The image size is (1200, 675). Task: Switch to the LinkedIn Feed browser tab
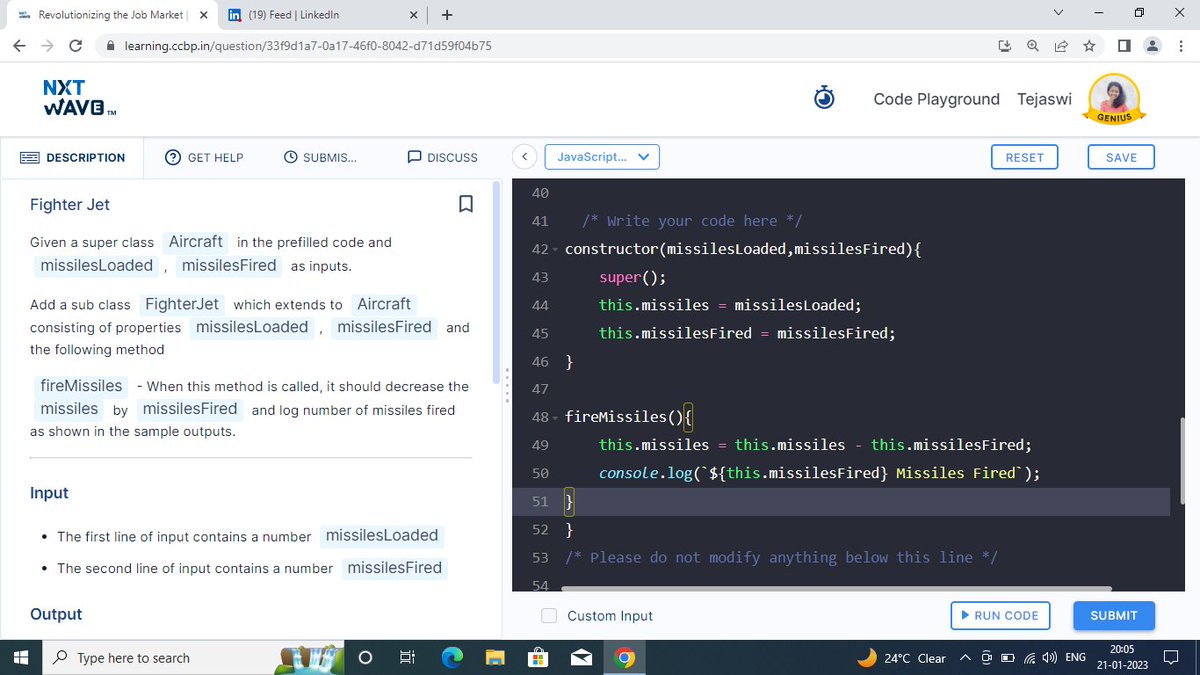click(x=320, y=15)
